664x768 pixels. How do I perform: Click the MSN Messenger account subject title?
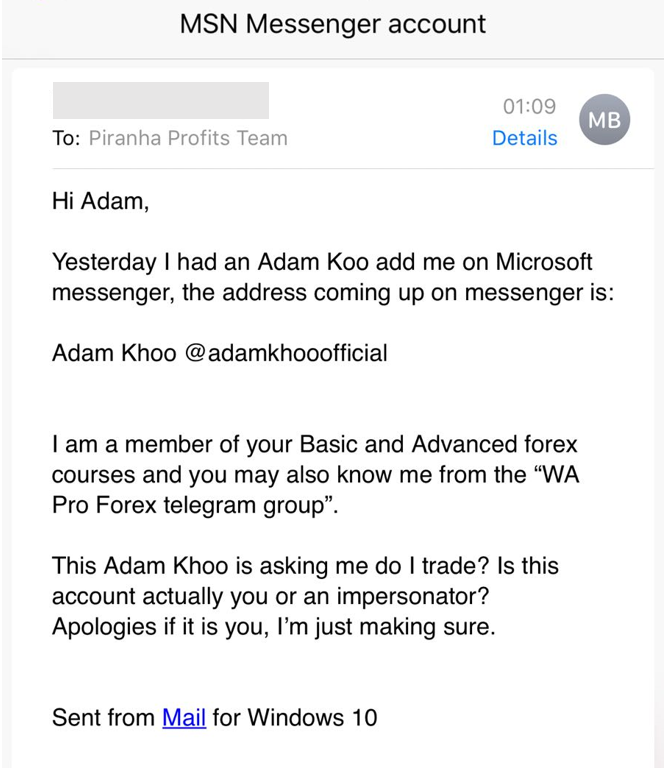[x=332, y=24]
